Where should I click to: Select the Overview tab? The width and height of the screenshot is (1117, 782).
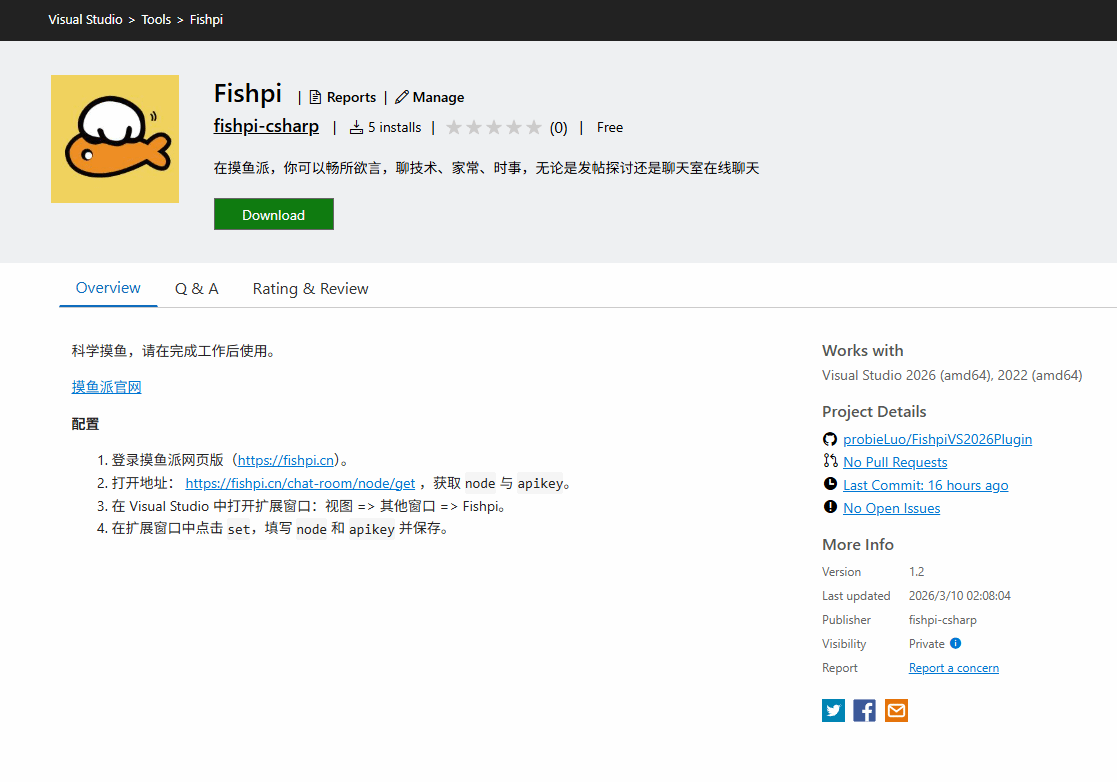(108, 288)
